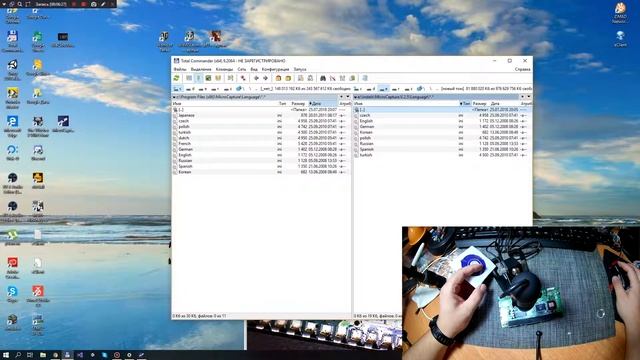Viewport: 640px width, 360px height.
Task: Select the French file in the left panel
Action: [x=261, y=144]
